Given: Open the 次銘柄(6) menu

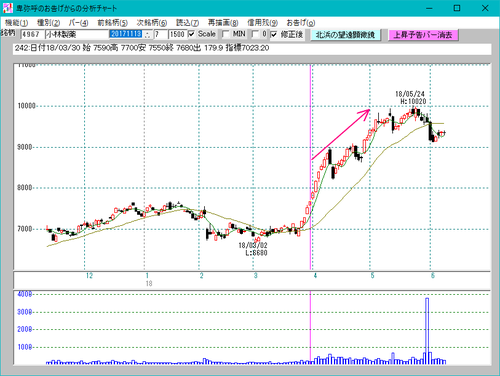Looking at the screenshot, I should (152, 23).
